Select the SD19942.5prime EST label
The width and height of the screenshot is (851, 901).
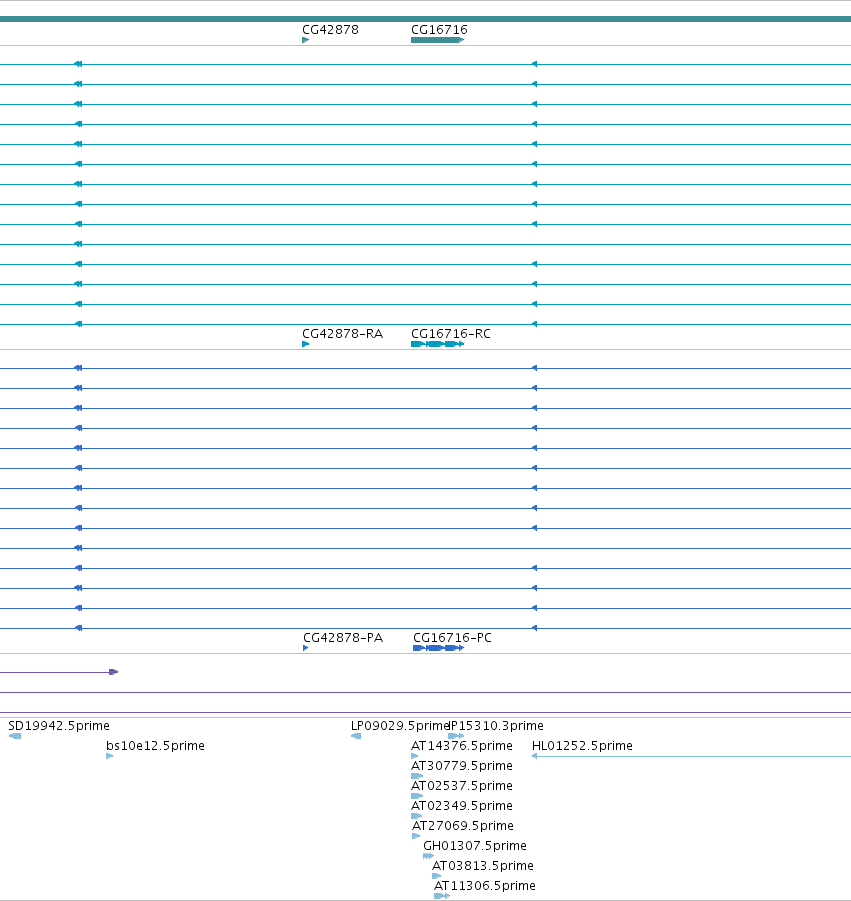coord(59,726)
